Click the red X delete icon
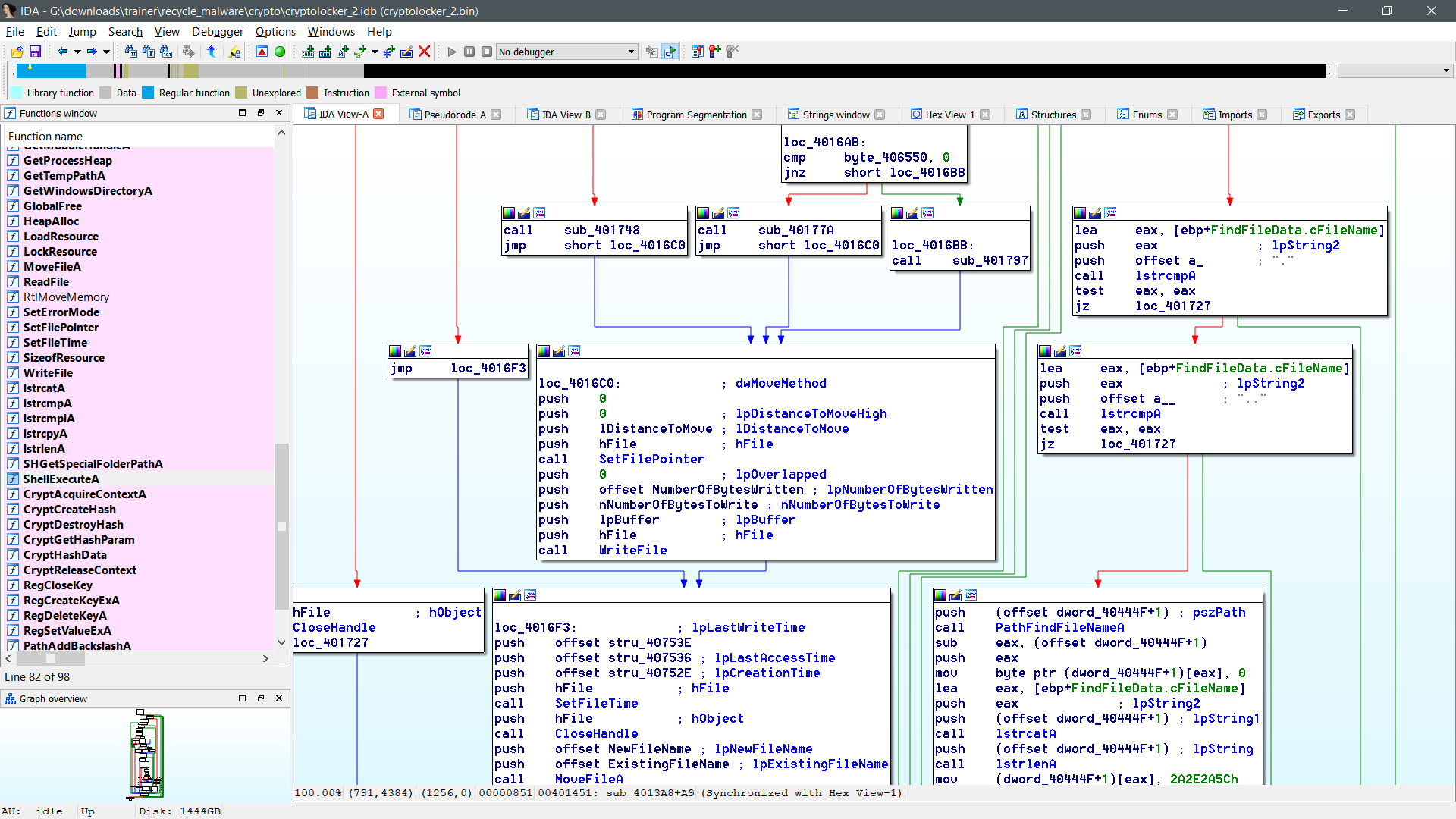The width and height of the screenshot is (1456, 819). 425,52
